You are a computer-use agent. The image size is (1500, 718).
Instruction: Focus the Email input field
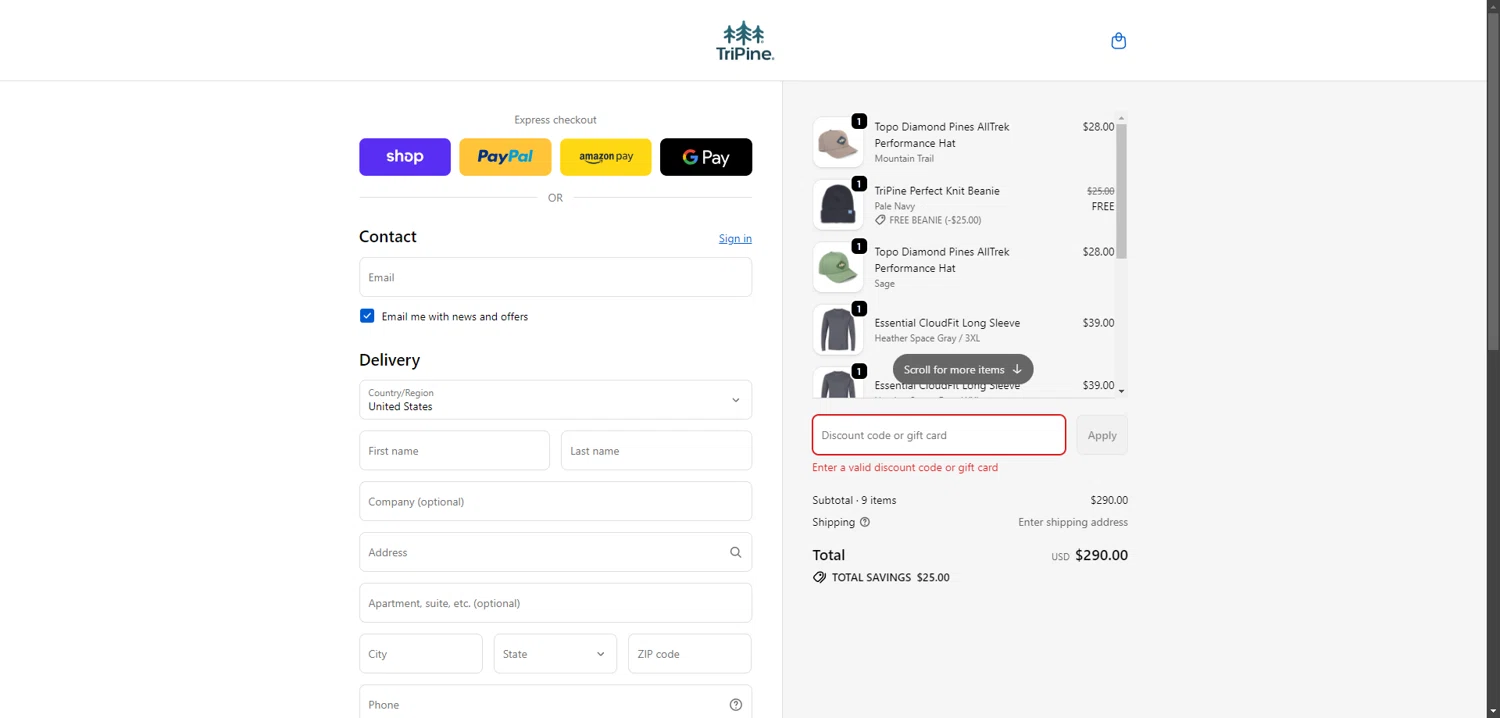pyautogui.click(x=555, y=277)
